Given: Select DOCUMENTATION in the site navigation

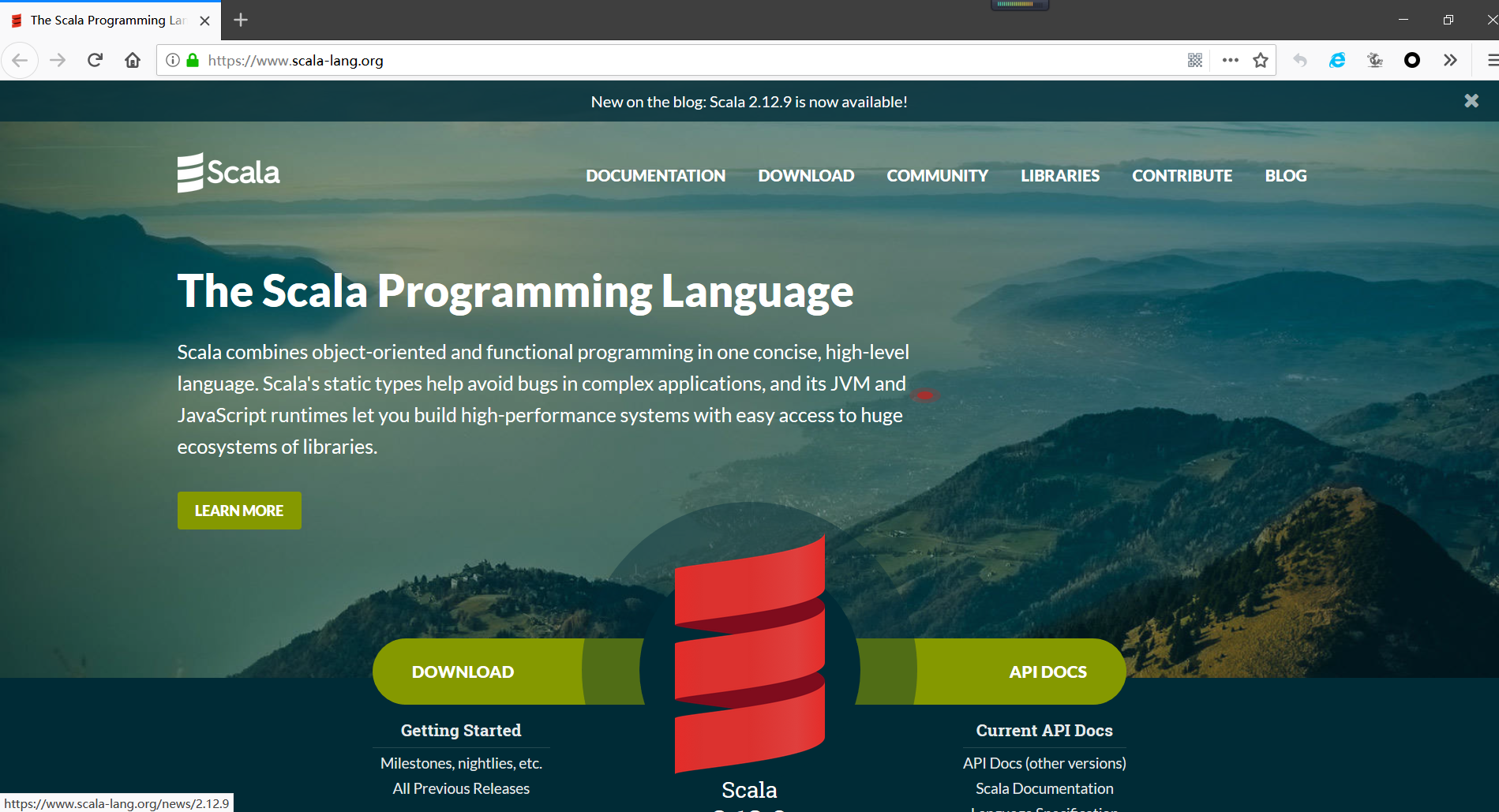Looking at the screenshot, I should coord(655,175).
